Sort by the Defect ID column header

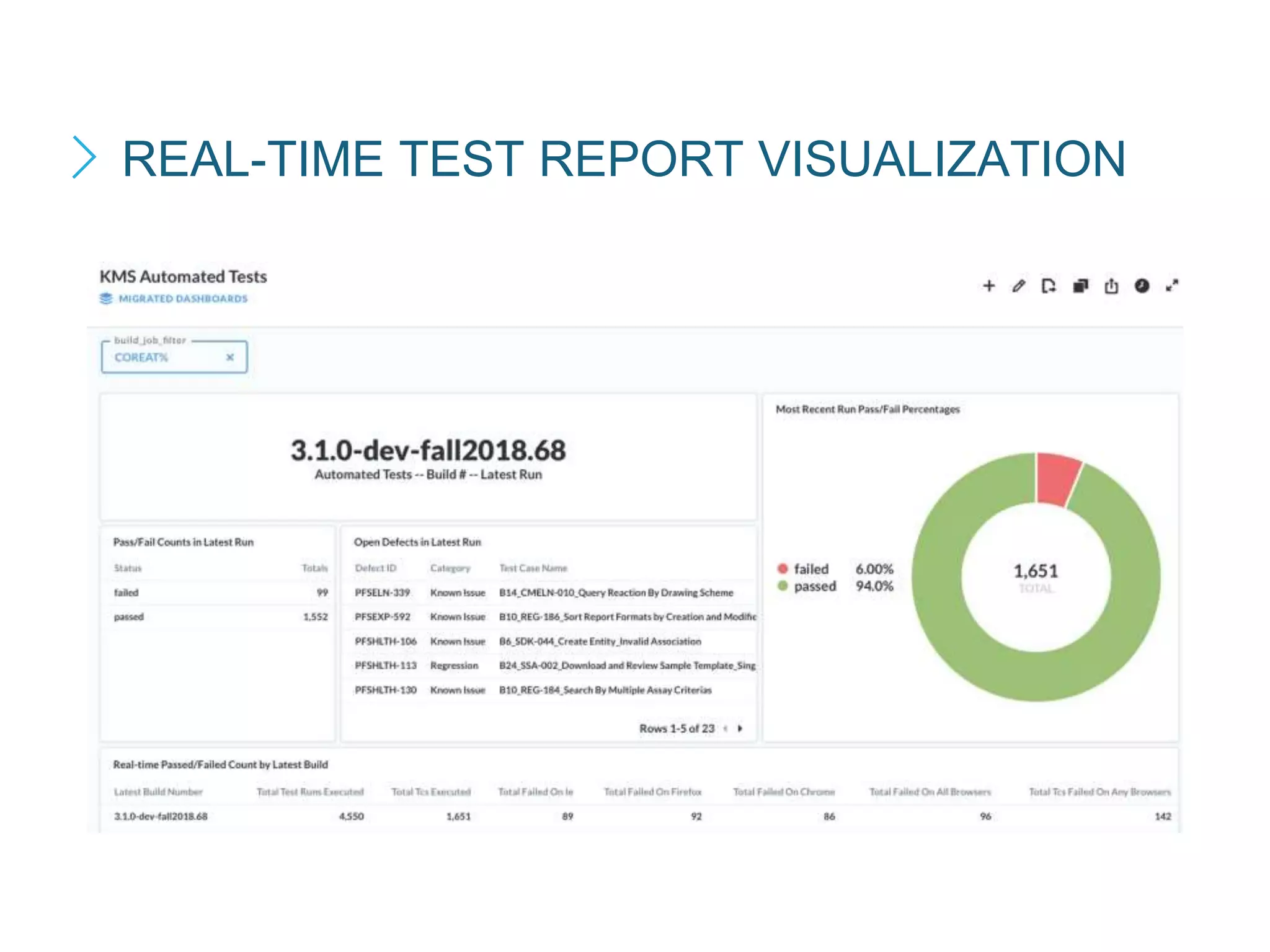(x=375, y=568)
